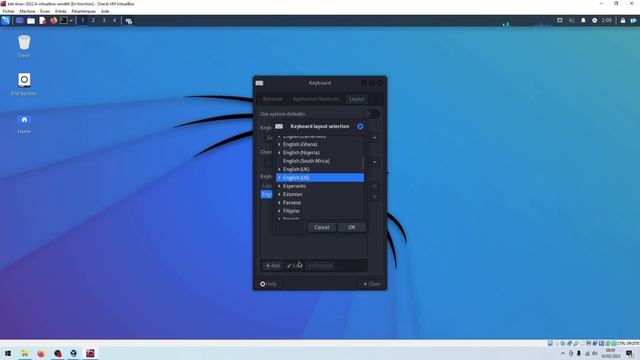640x360 pixels.
Task: Select Esperanto layout
Action: [x=320, y=186]
